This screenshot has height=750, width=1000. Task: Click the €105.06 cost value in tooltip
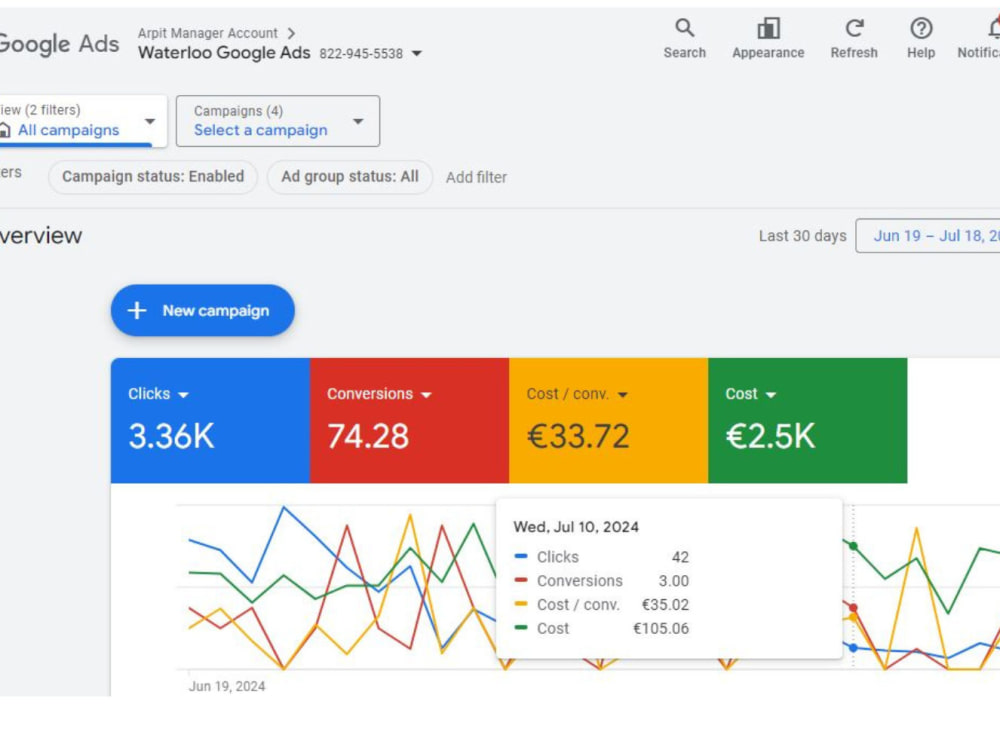(661, 629)
